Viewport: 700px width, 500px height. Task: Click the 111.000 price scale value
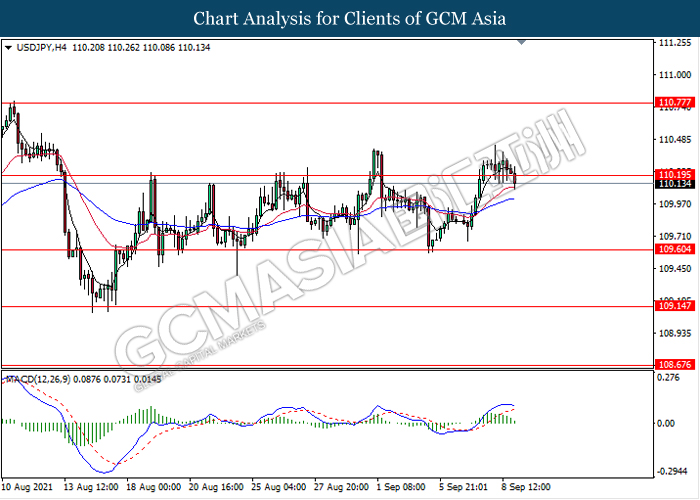click(675, 75)
